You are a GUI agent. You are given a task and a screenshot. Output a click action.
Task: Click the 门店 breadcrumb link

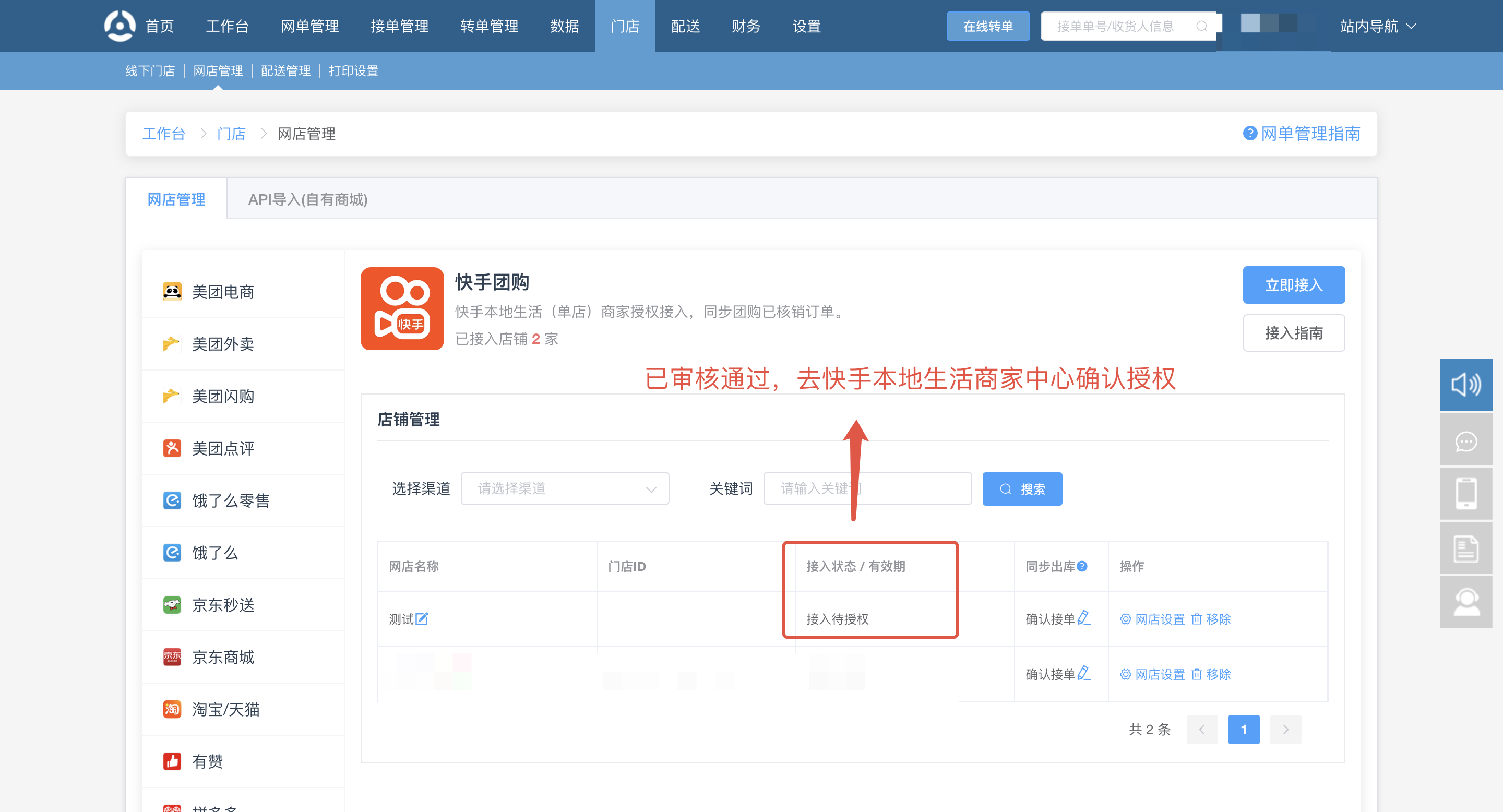pos(231,134)
